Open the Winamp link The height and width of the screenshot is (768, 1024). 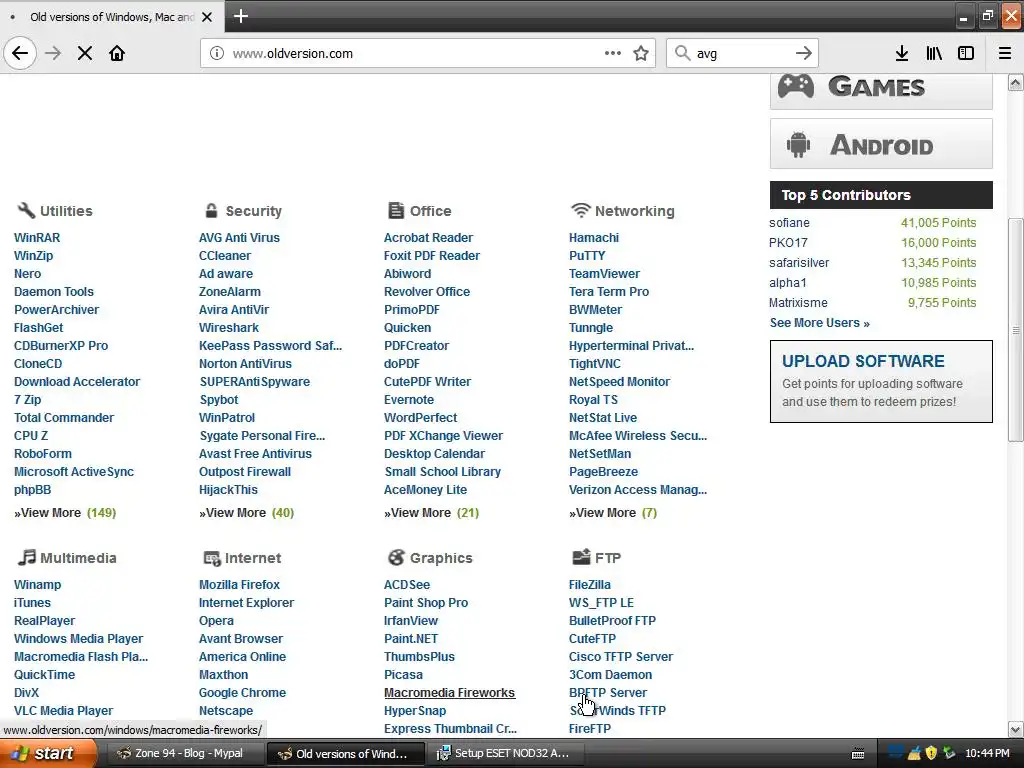(37, 584)
